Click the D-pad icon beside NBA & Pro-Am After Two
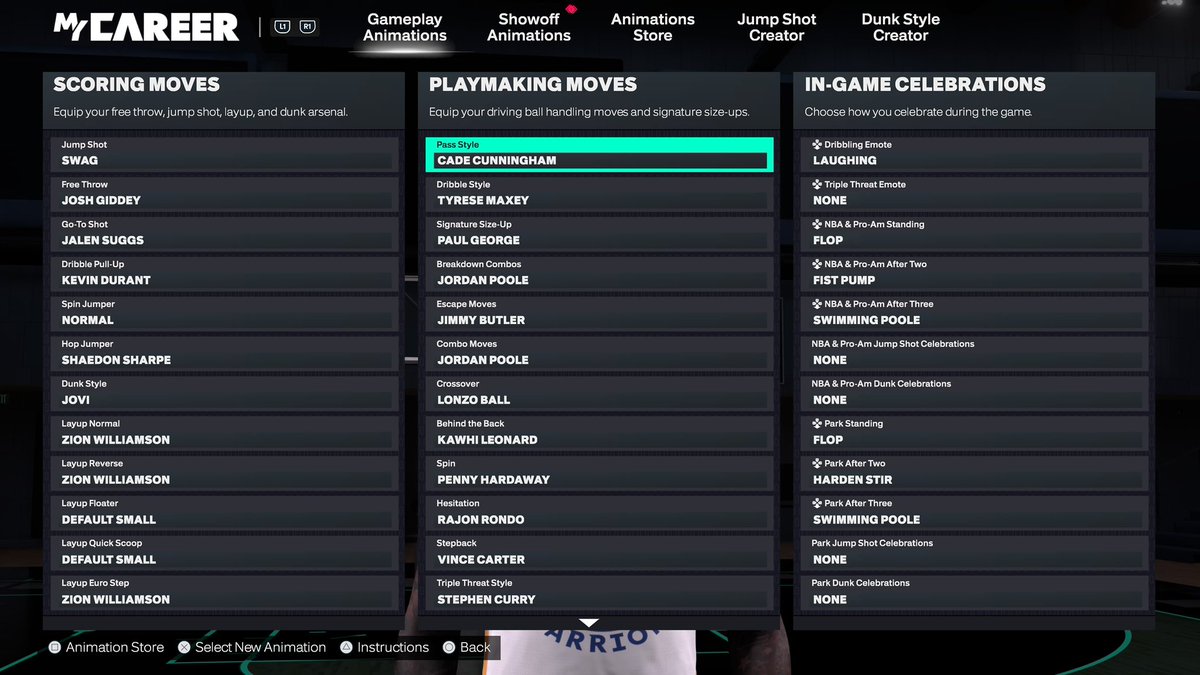 (x=817, y=265)
